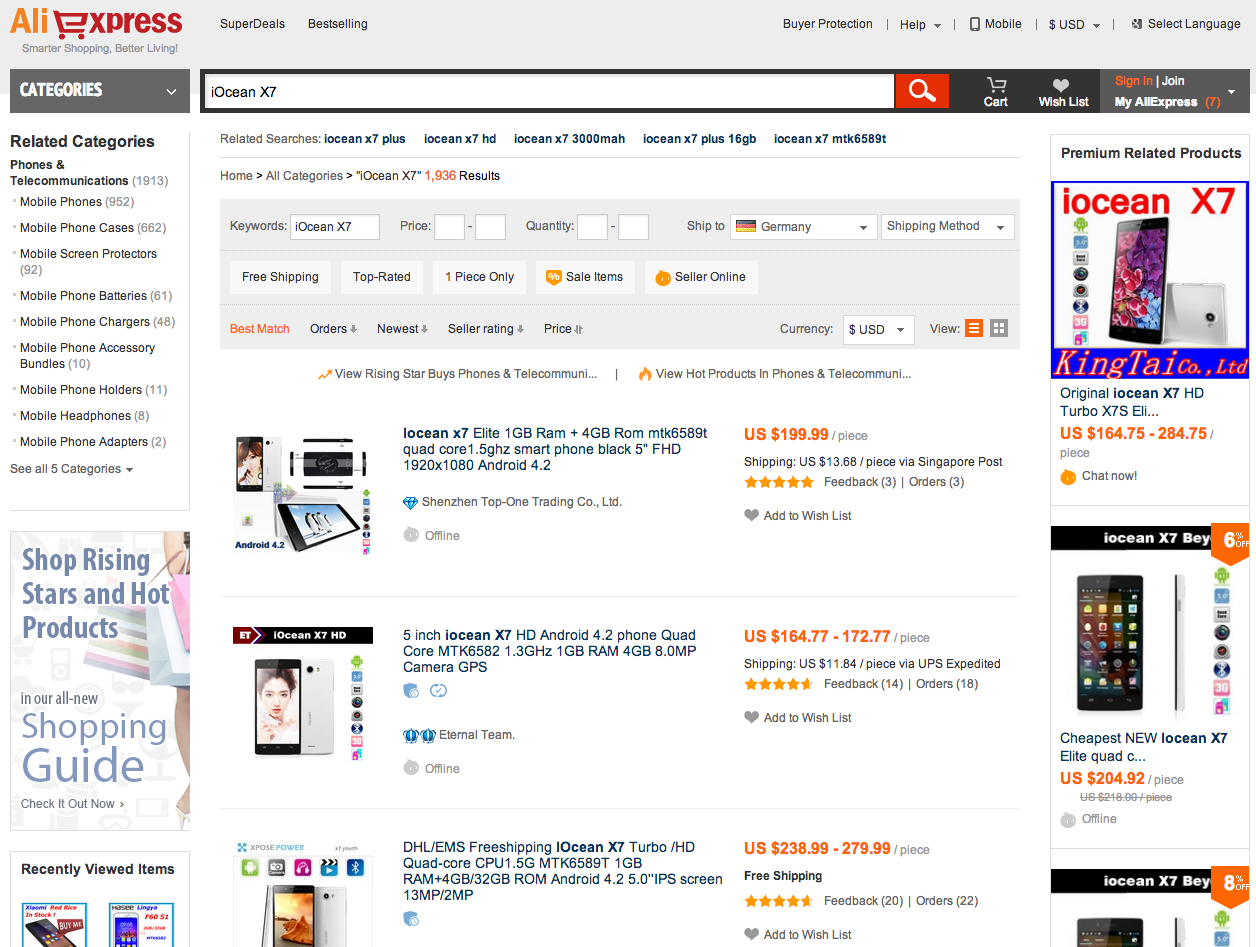Image resolution: width=1256 pixels, height=947 pixels.
Task: Open the $ USD header currency dropdown
Action: pyautogui.click(x=1074, y=25)
